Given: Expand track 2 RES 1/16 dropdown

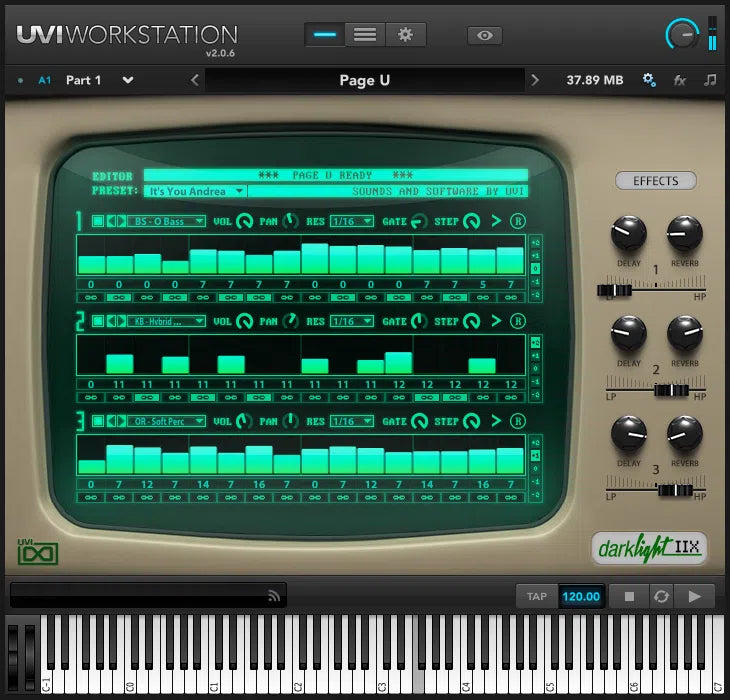Looking at the screenshot, I should click(352, 321).
